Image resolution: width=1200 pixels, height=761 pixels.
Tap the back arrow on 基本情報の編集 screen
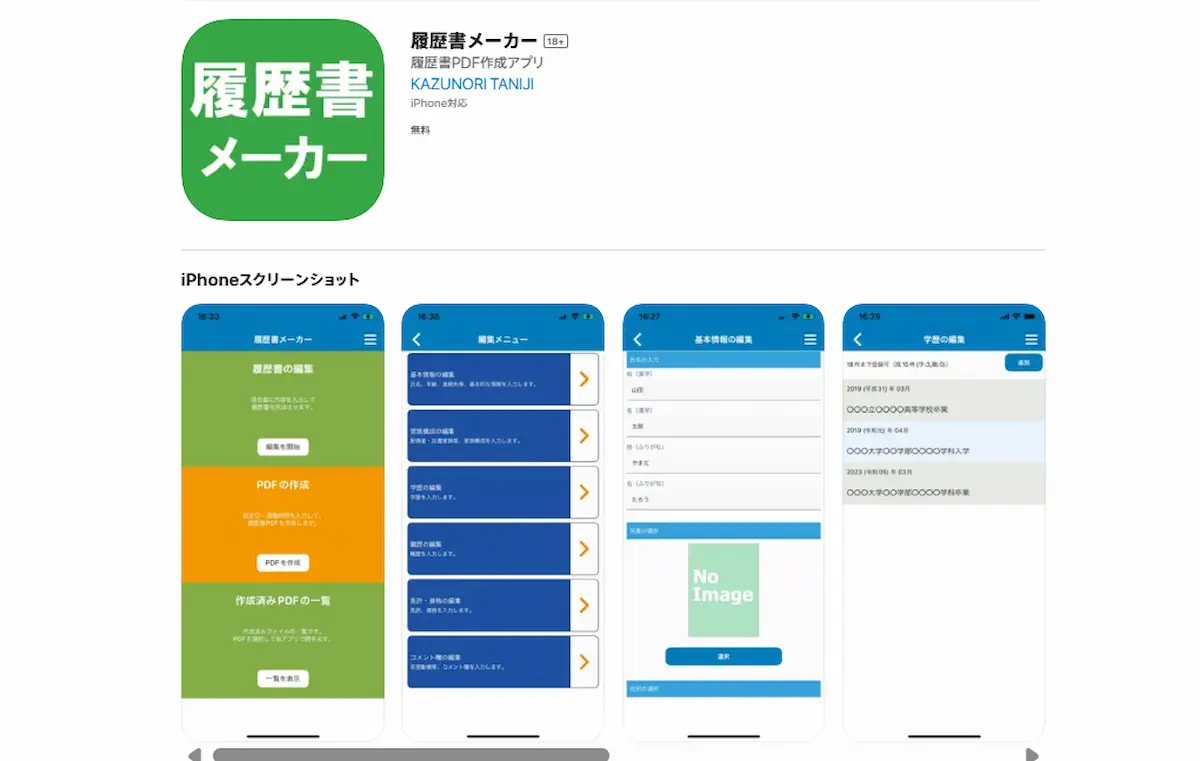click(x=636, y=338)
